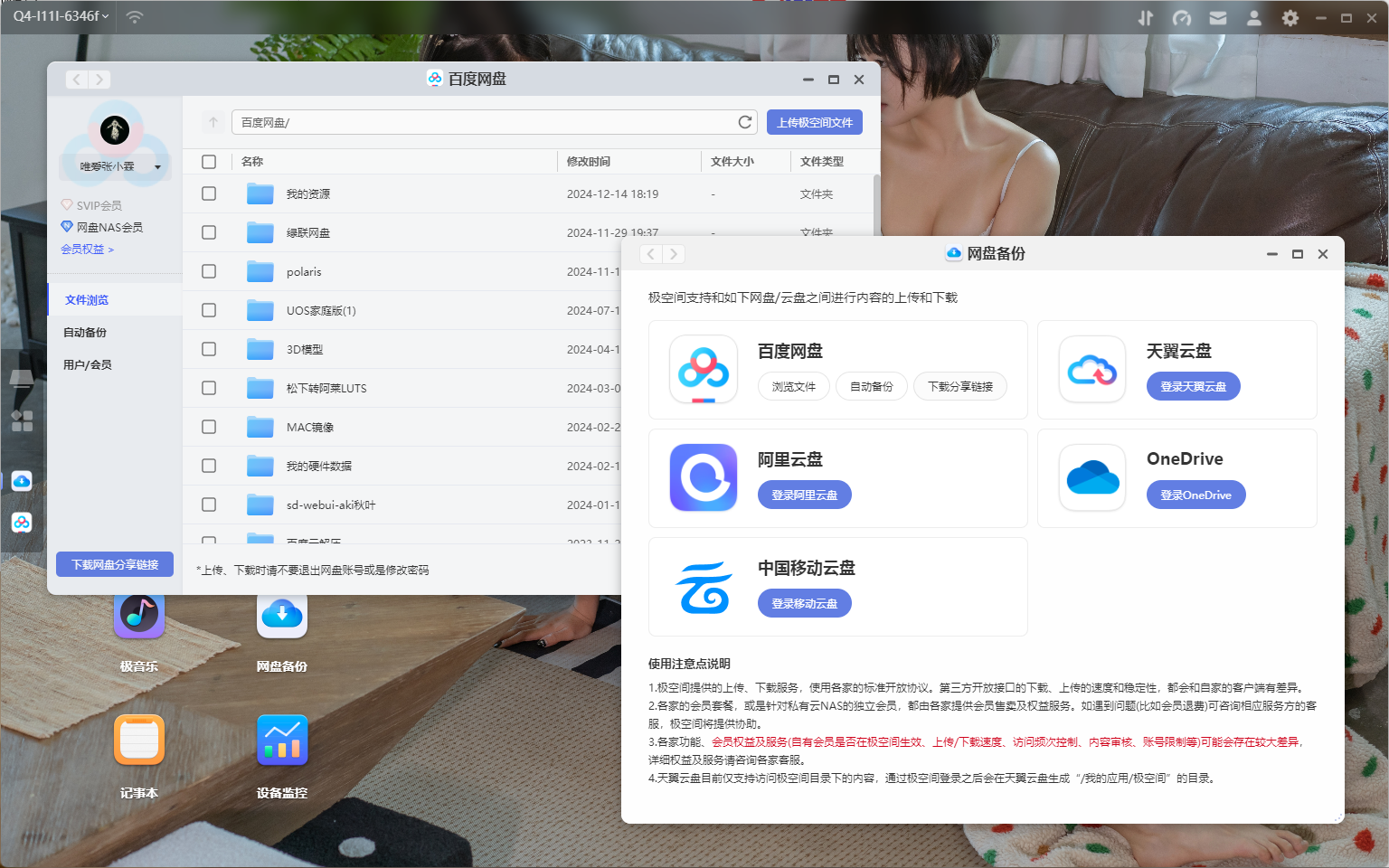
Task: Sort by 文件类型 column header
Action: 822,162
